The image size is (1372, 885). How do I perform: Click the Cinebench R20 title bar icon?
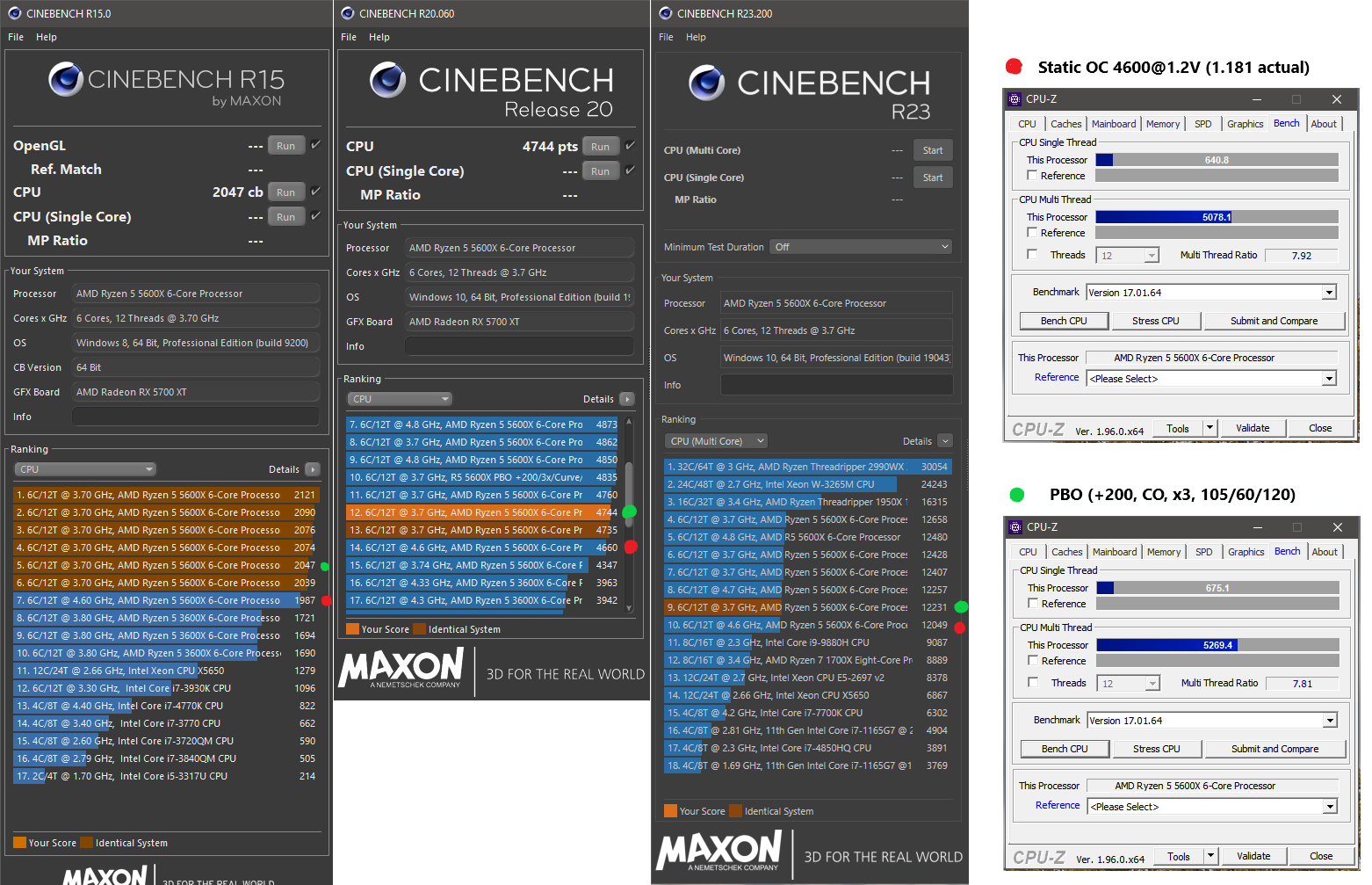pos(348,13)
